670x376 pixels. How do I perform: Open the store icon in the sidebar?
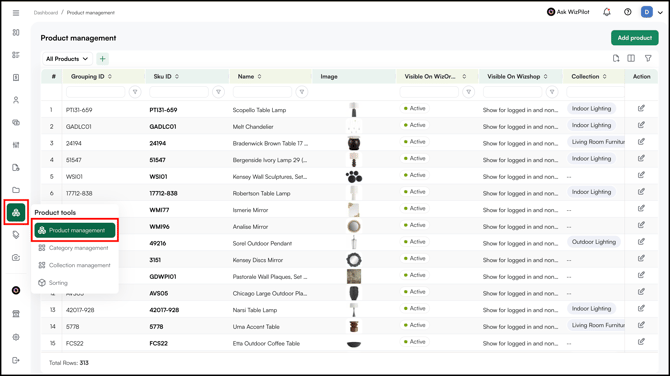click(16, 314)
